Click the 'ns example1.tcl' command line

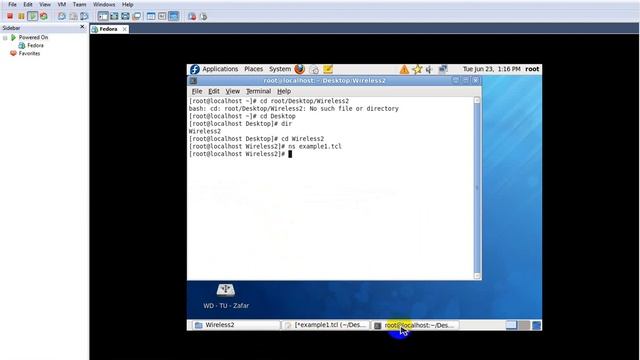click(x=265, y=147)
